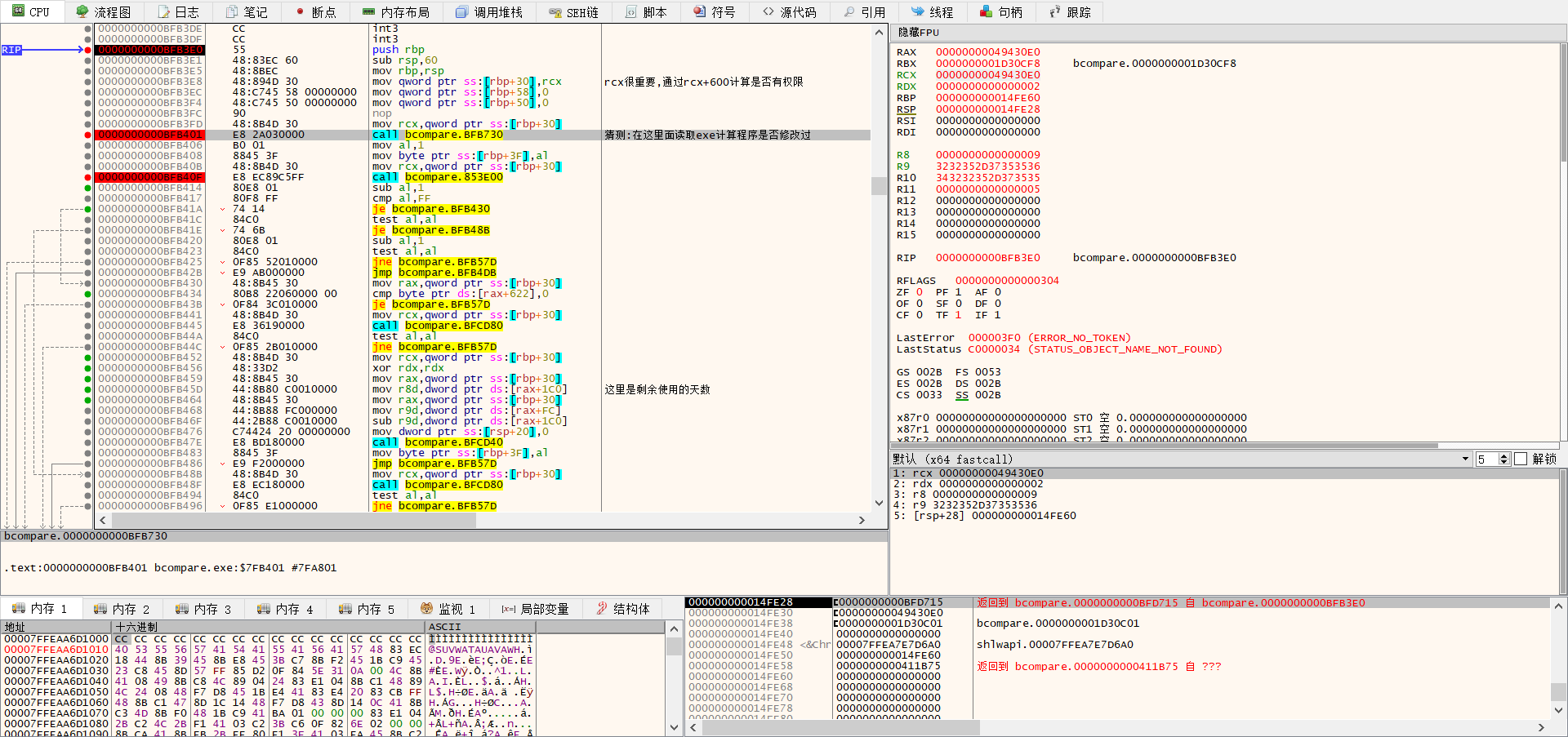Viewport: 1568px width, 737px height.
Task: Click the memory dump scrollbar down arrow
Action: [674, 727]
